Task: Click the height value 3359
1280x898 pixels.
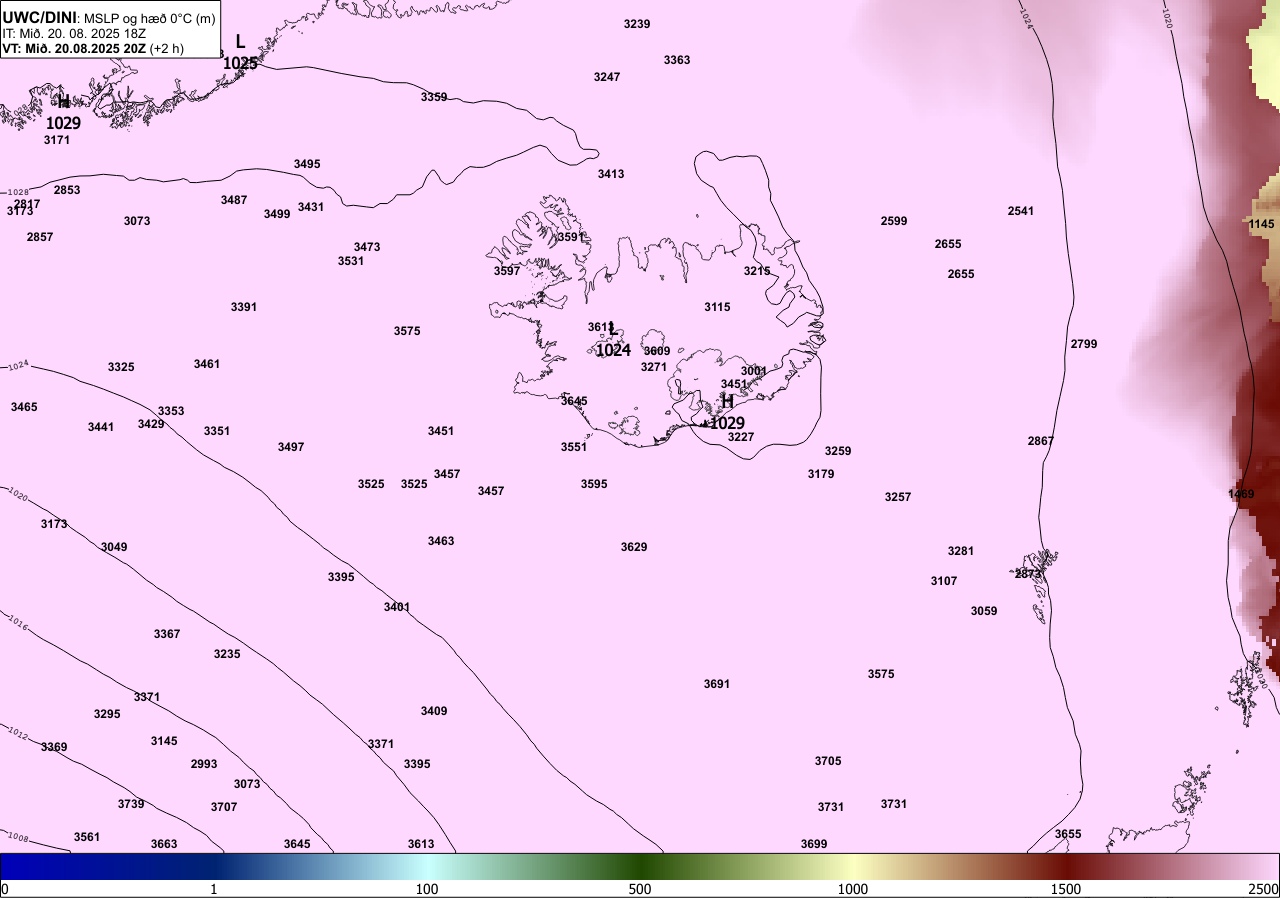Action: click(x=434, y=97)
